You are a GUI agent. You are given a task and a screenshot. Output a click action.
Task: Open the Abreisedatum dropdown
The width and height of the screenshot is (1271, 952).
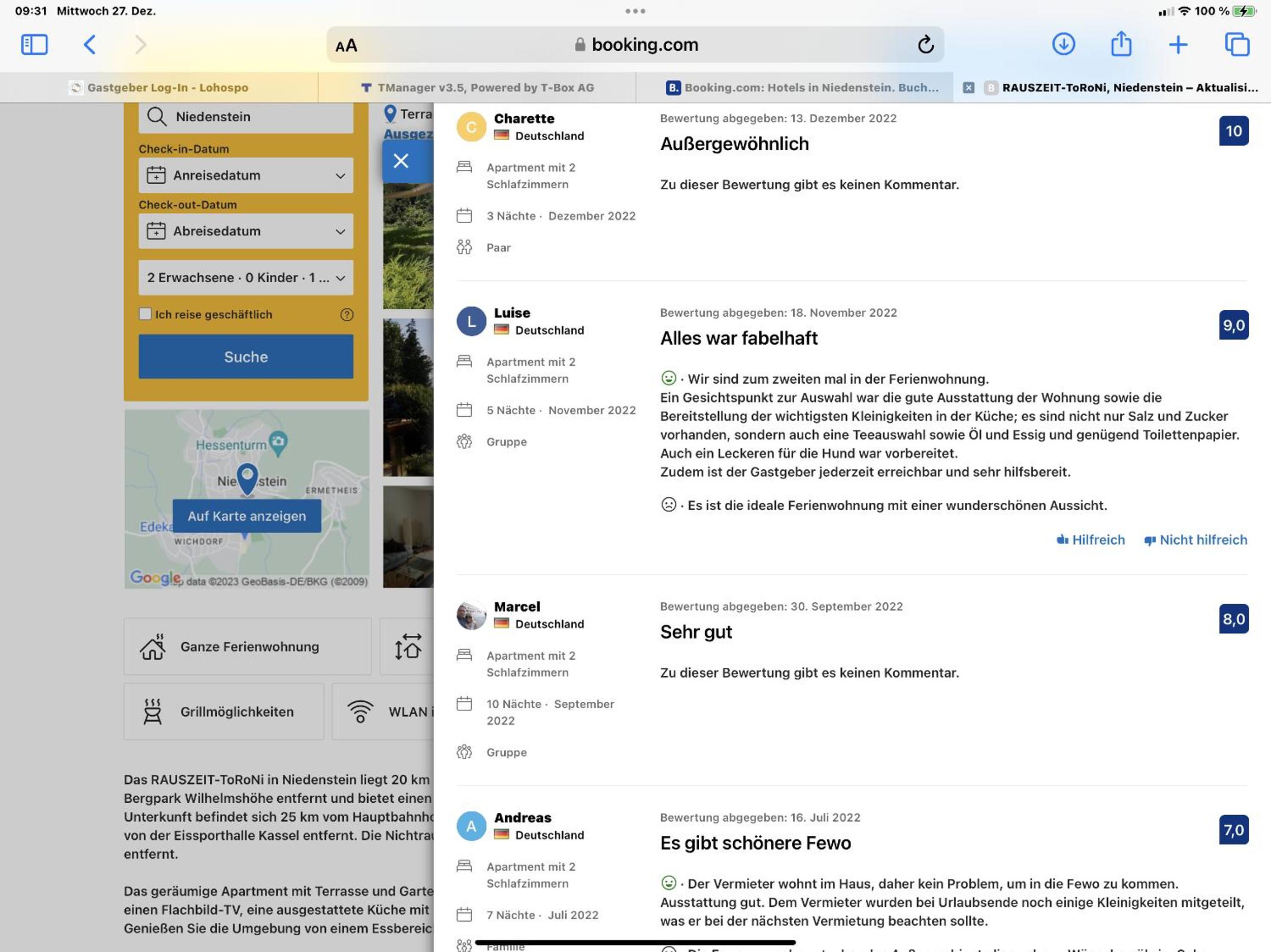pyautogui.click(x=246, y=231)
